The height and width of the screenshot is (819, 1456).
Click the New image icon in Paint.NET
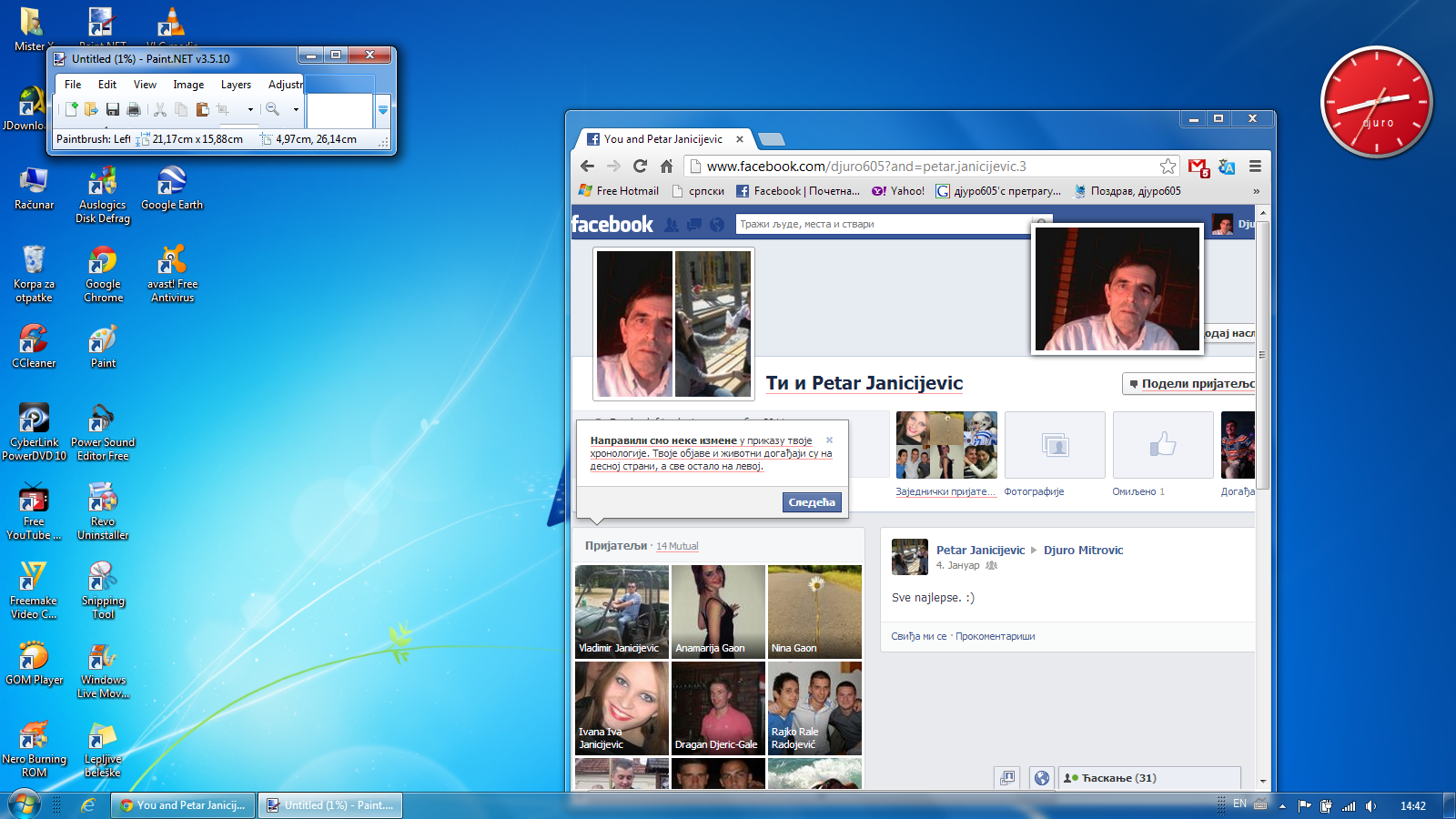click(71, 110)
